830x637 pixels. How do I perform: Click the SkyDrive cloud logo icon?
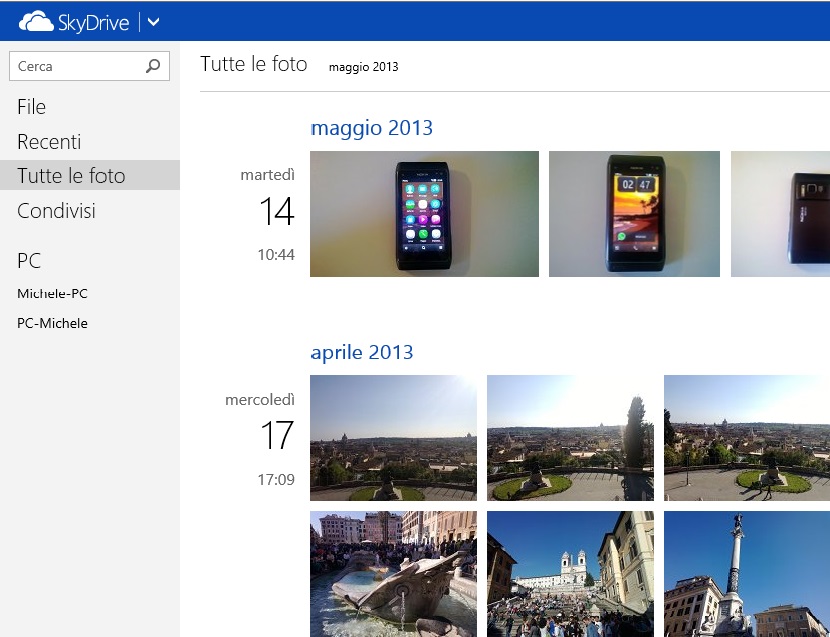[x=36, y=22]
